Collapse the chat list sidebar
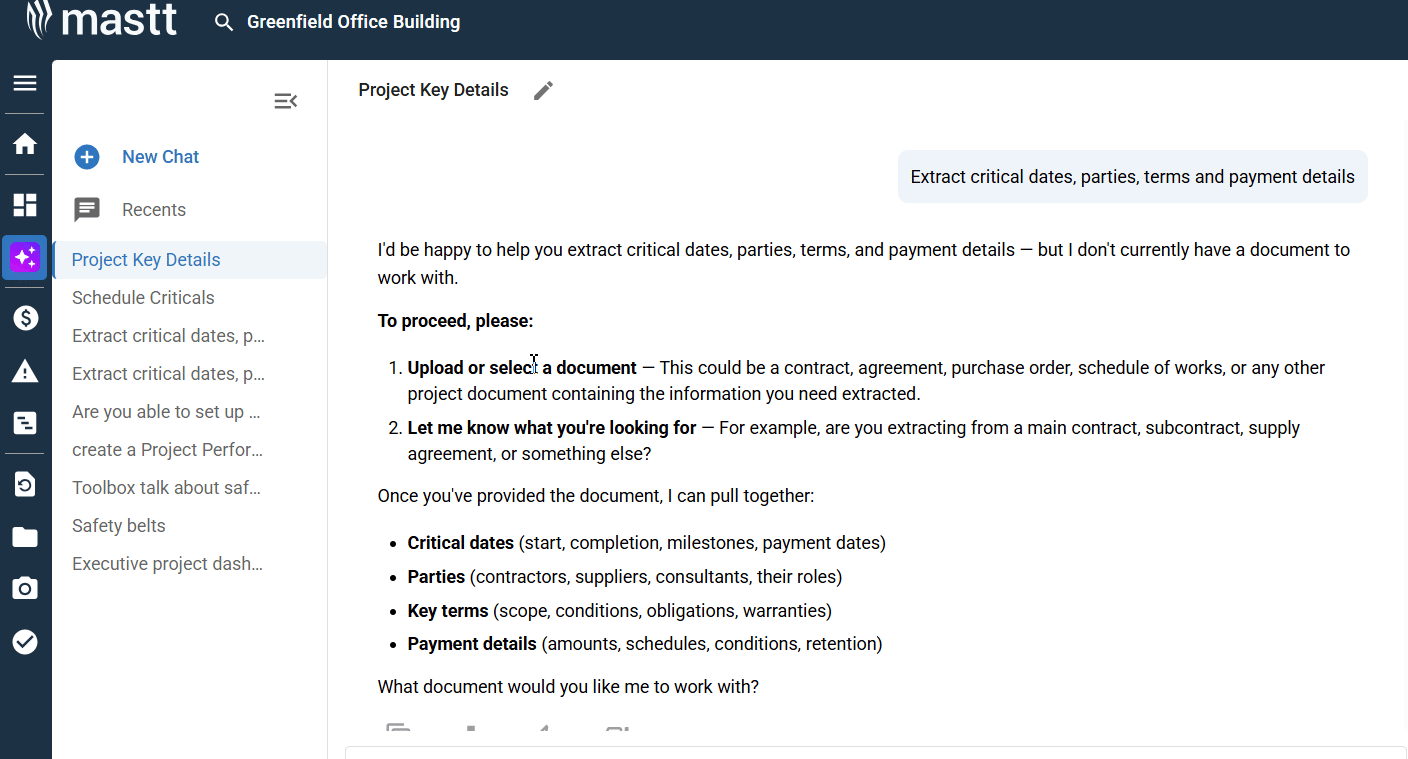Screen dimensions: 1408x759 click(x=286, y=101)
